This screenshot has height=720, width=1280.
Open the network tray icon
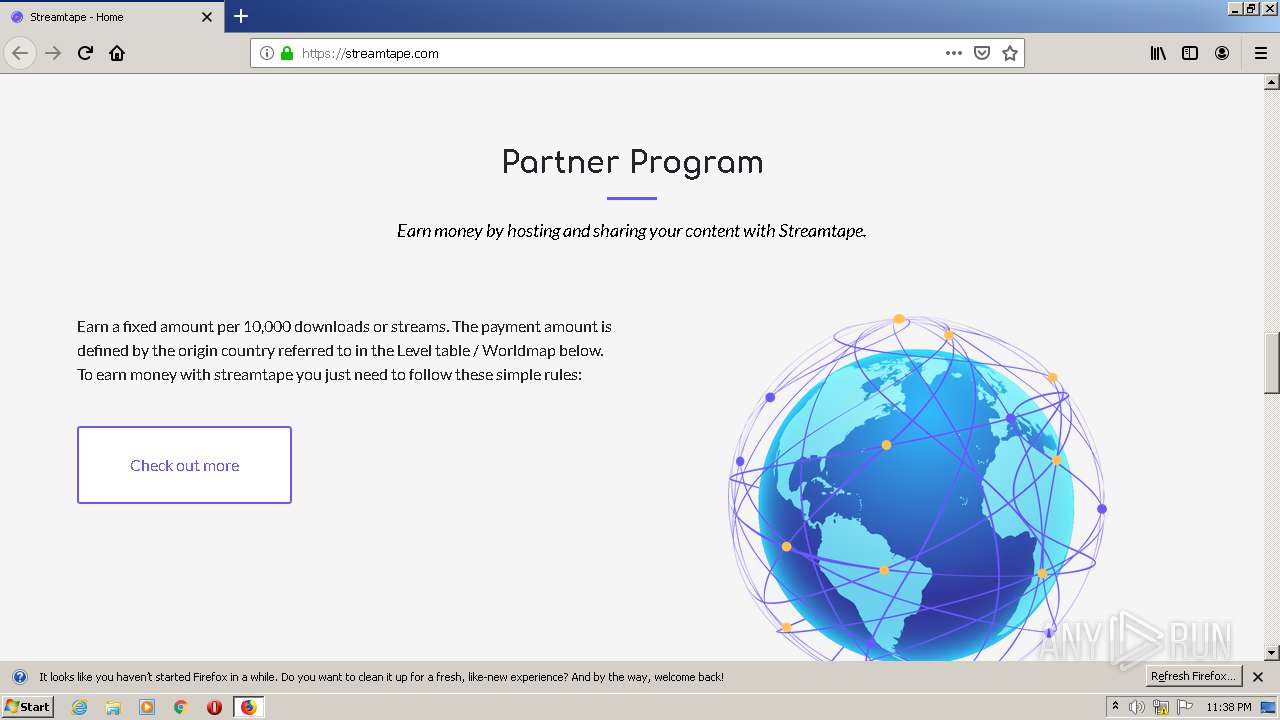tap(1161, 707)
